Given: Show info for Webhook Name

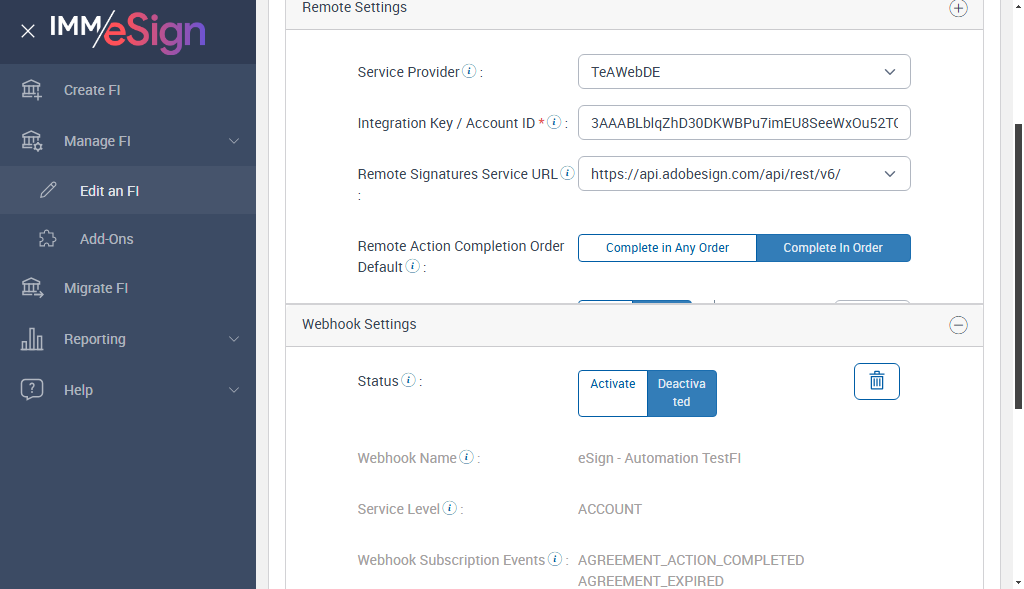Looking at the screenshot, I should point(466,457).
